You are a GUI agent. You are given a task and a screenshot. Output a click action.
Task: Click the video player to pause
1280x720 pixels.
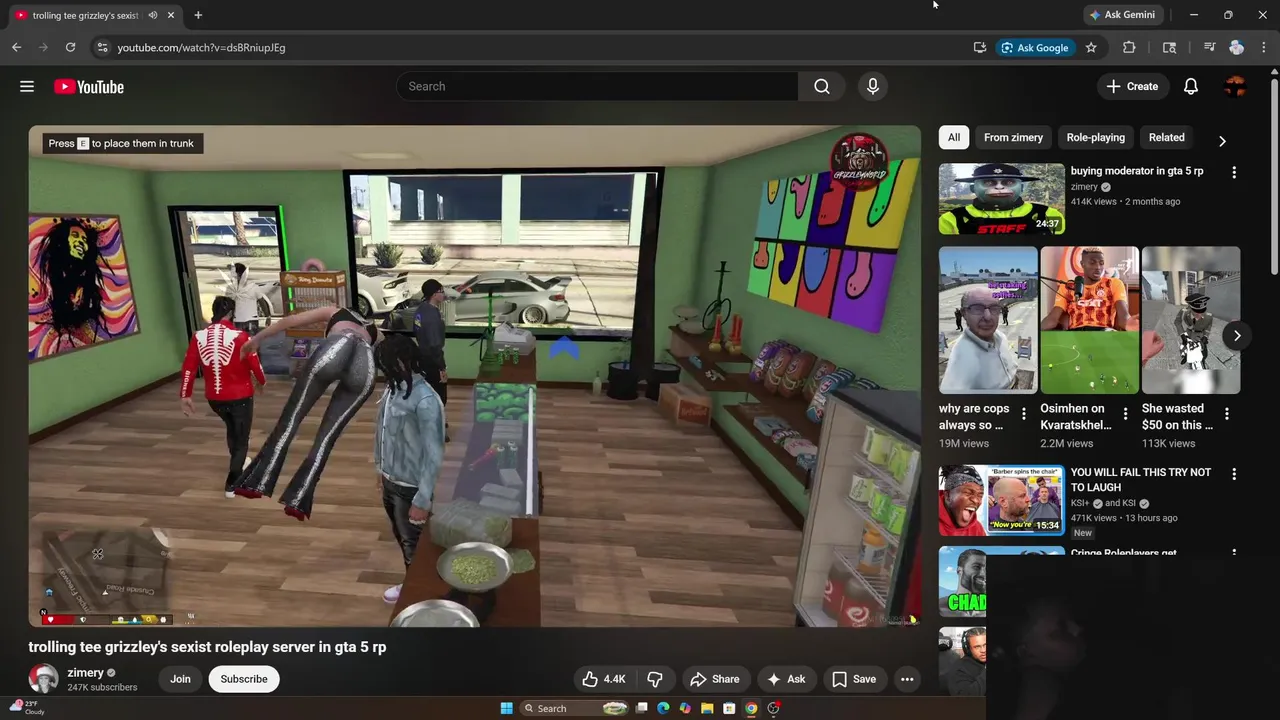[475, 376]
